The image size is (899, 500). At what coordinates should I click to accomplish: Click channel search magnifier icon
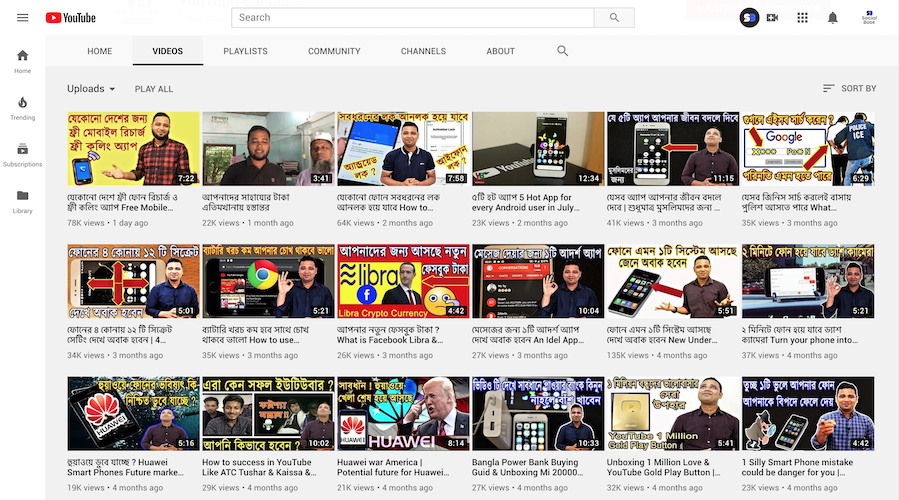click(562, 51)
